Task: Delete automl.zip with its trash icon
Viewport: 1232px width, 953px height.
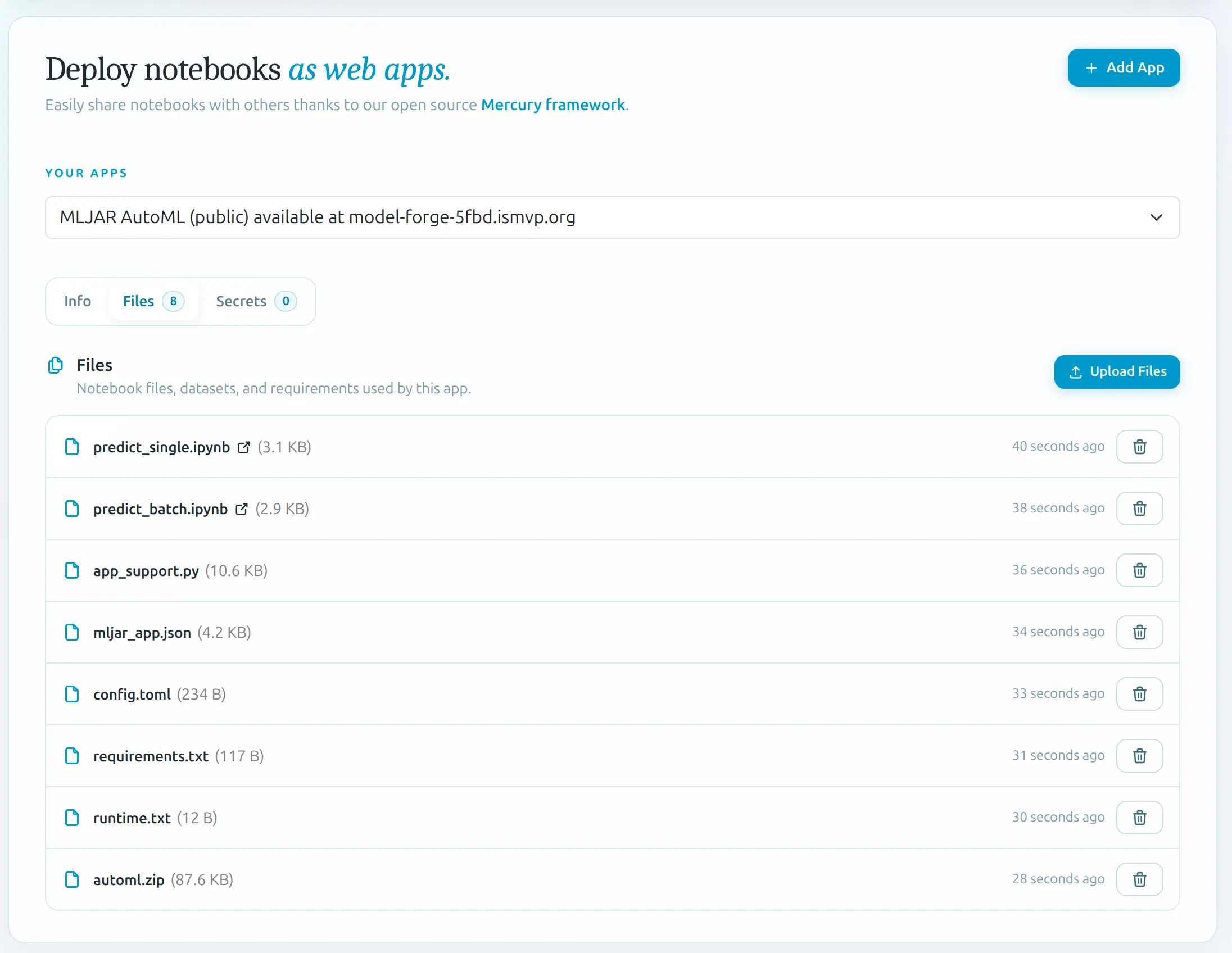Action: click(1139, 879)
